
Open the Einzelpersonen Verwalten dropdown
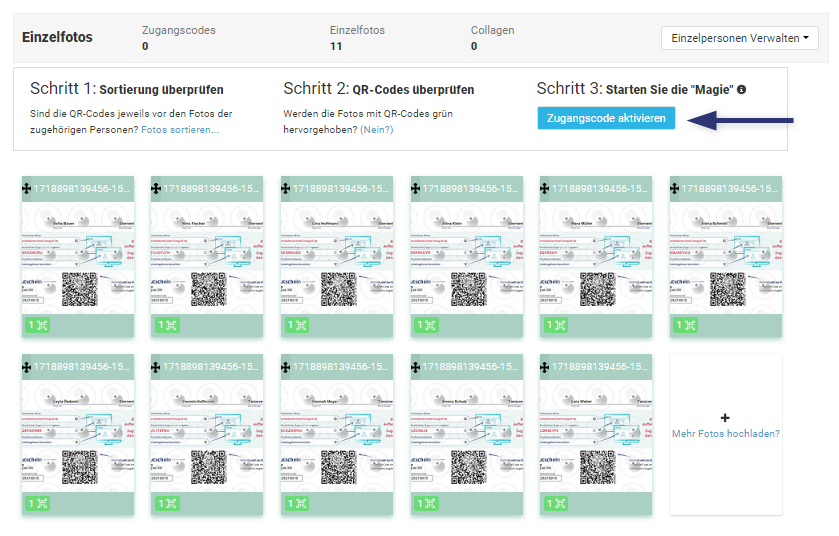pyautogui.click(x=739, y=39)
